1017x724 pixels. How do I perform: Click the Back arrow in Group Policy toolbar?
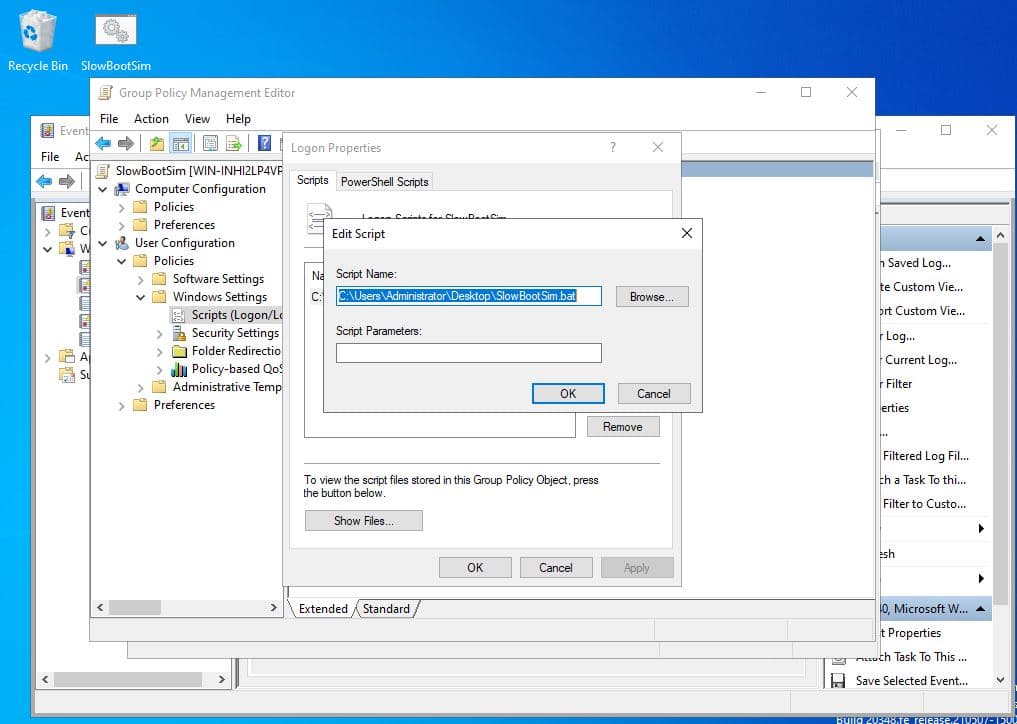(x=103, y=143)
